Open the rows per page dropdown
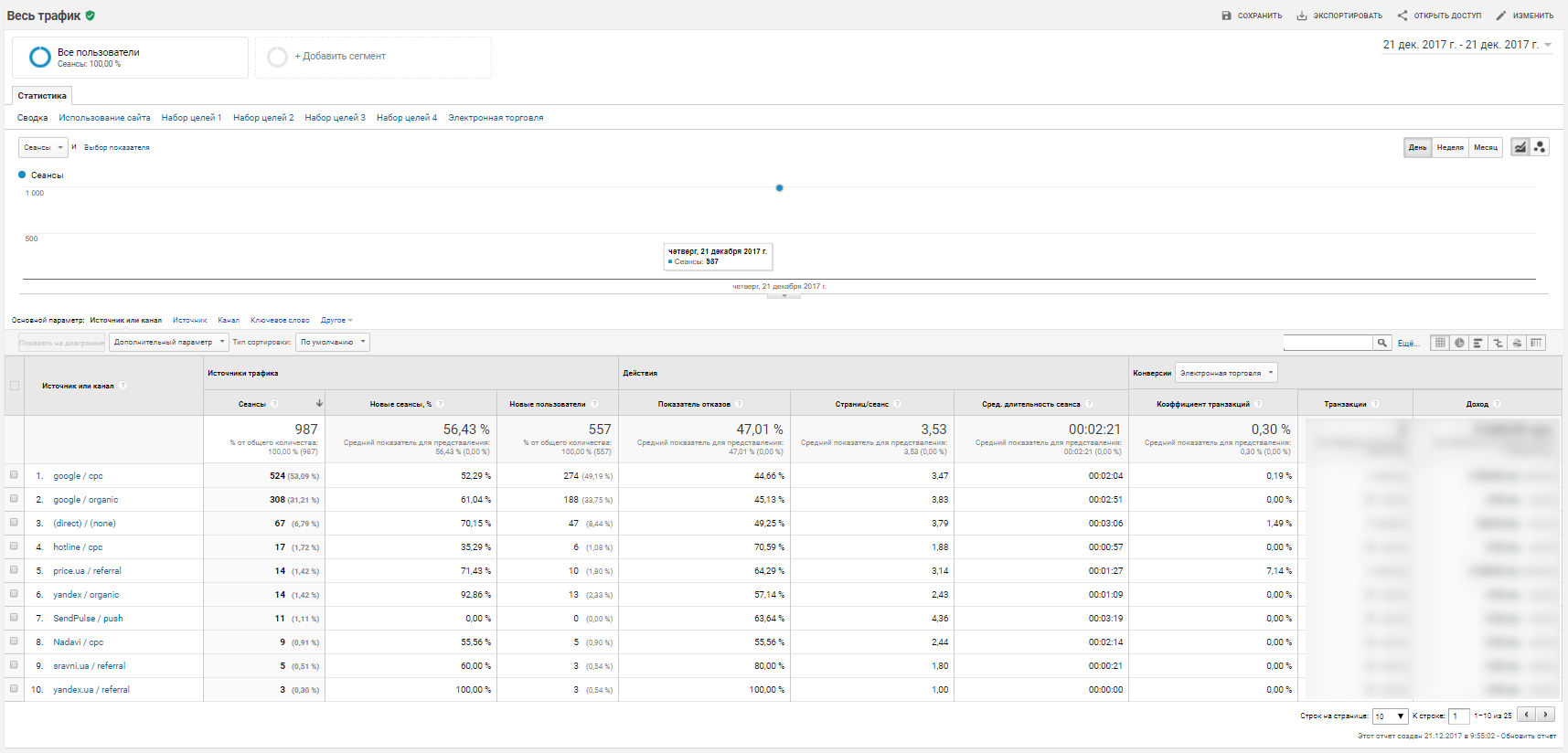Screen dimensions: 1568x753 [x=1390, y=716]
